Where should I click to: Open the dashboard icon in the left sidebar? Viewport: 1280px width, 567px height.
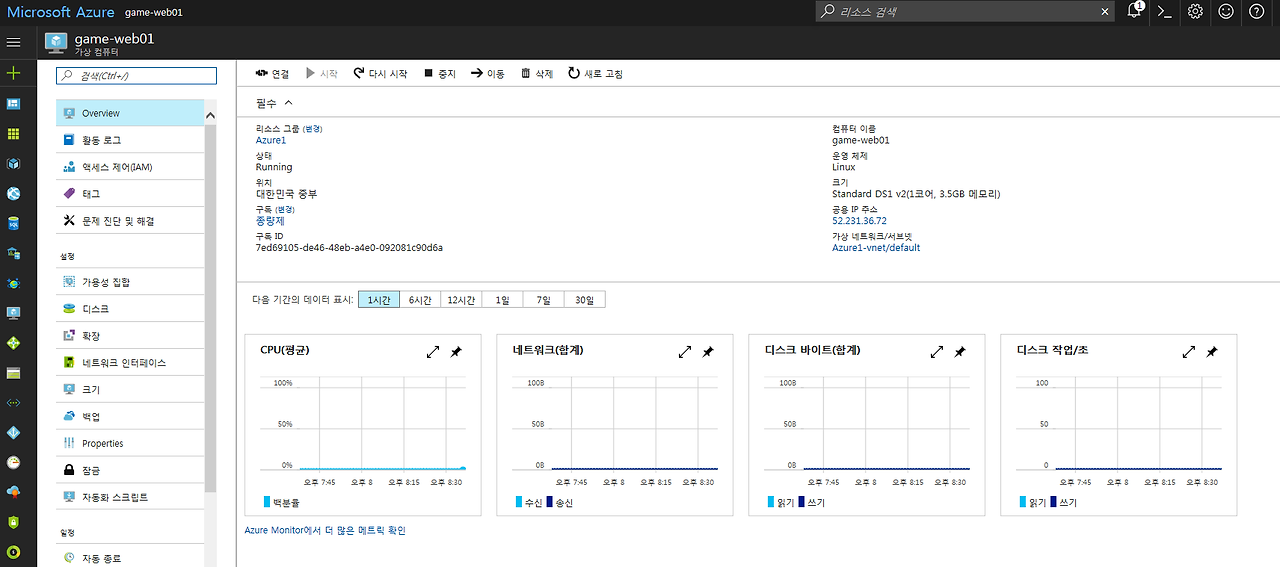(x=13, y=103)
